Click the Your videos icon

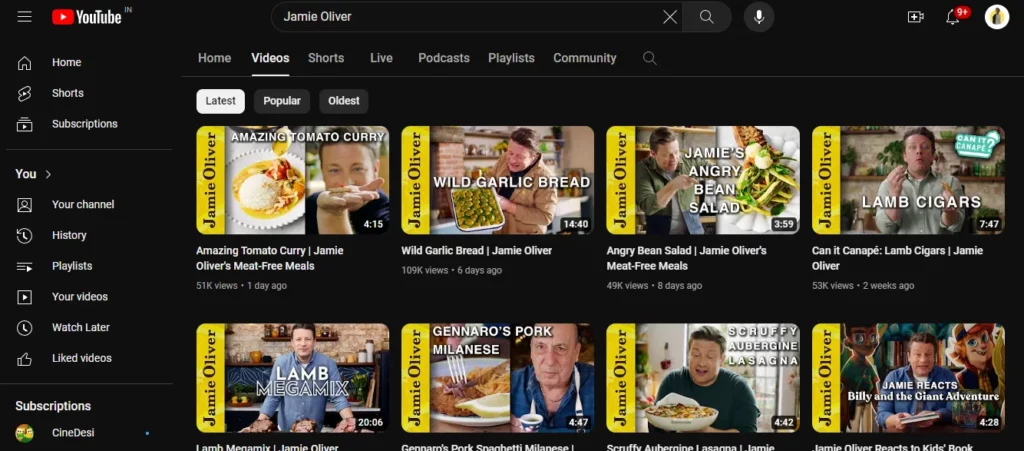click(x=24, y=297)
